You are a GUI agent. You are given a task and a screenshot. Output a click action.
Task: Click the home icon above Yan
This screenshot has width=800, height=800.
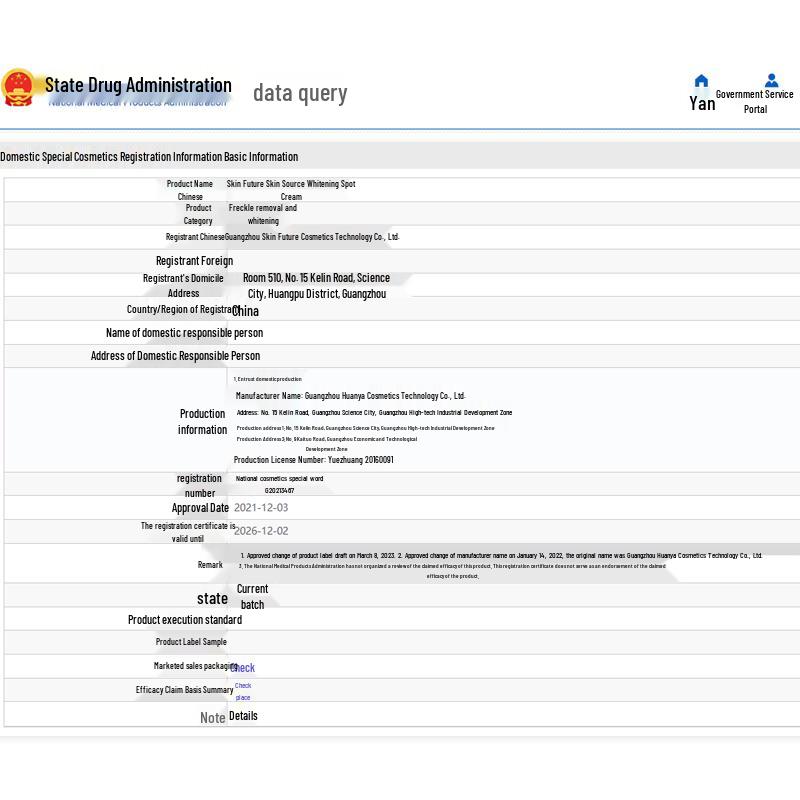click(701, 81)
